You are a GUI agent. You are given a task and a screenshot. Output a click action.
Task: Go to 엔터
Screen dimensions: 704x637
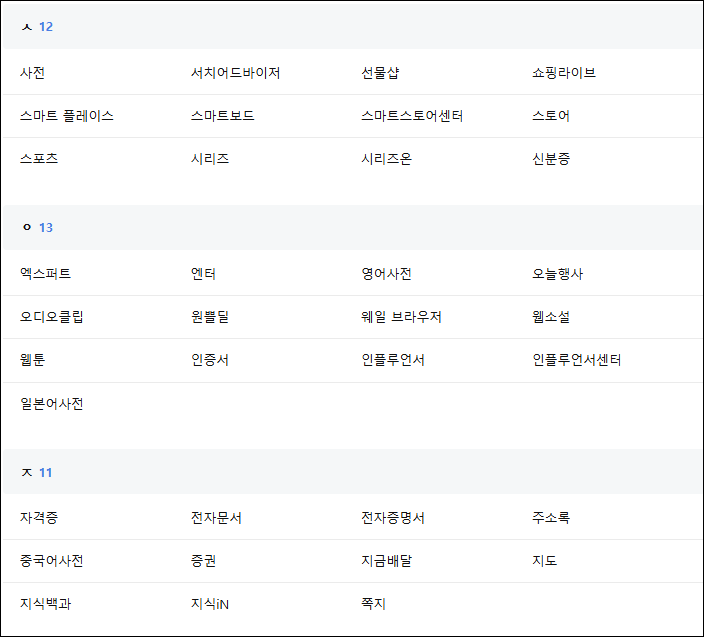(203, 273)
